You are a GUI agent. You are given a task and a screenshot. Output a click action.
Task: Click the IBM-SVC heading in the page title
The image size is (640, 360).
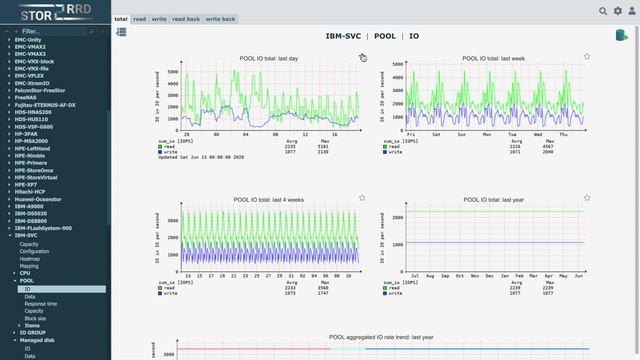[343, 36]
